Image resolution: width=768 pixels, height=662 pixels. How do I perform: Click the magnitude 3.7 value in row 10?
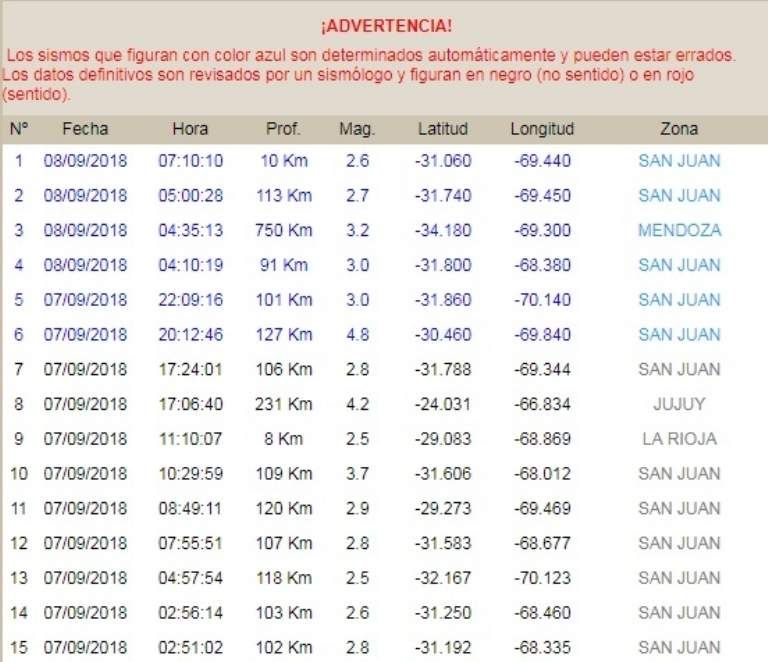pyautogui.click(x=357, y=474)
